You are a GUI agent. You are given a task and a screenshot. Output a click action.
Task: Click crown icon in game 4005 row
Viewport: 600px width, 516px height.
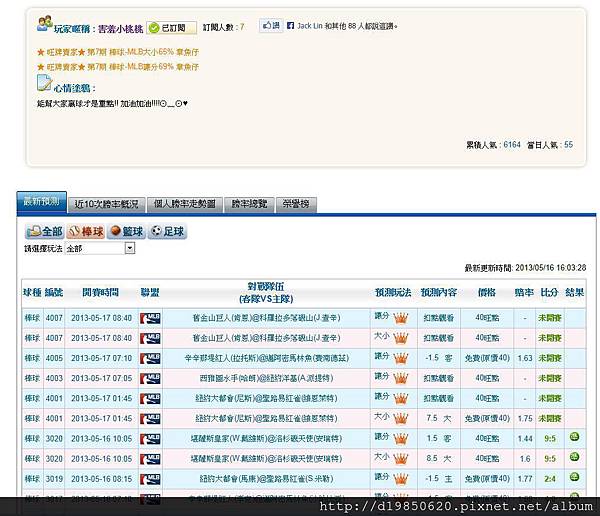pos(401,359)
